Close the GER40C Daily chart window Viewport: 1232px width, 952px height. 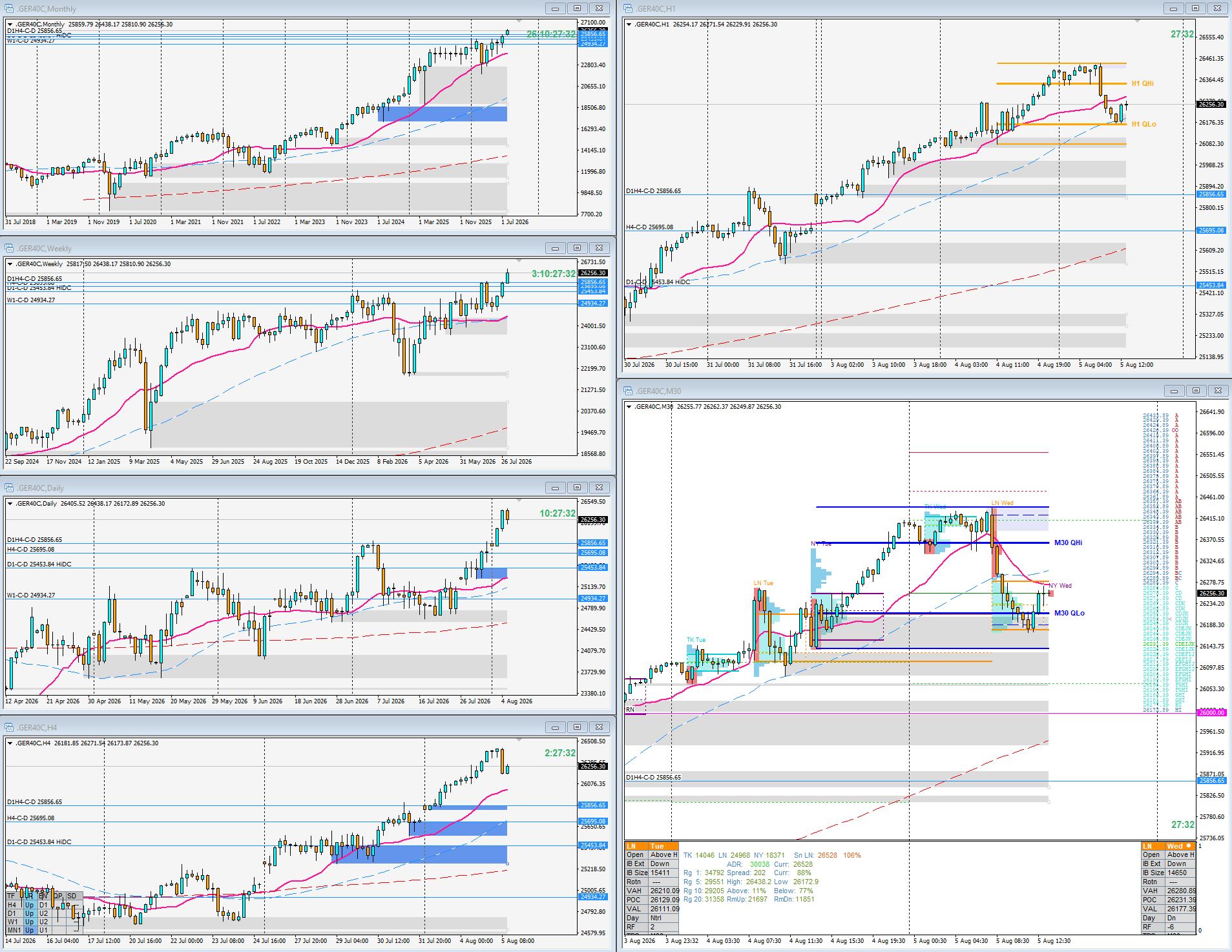click(x=599, y=488)
